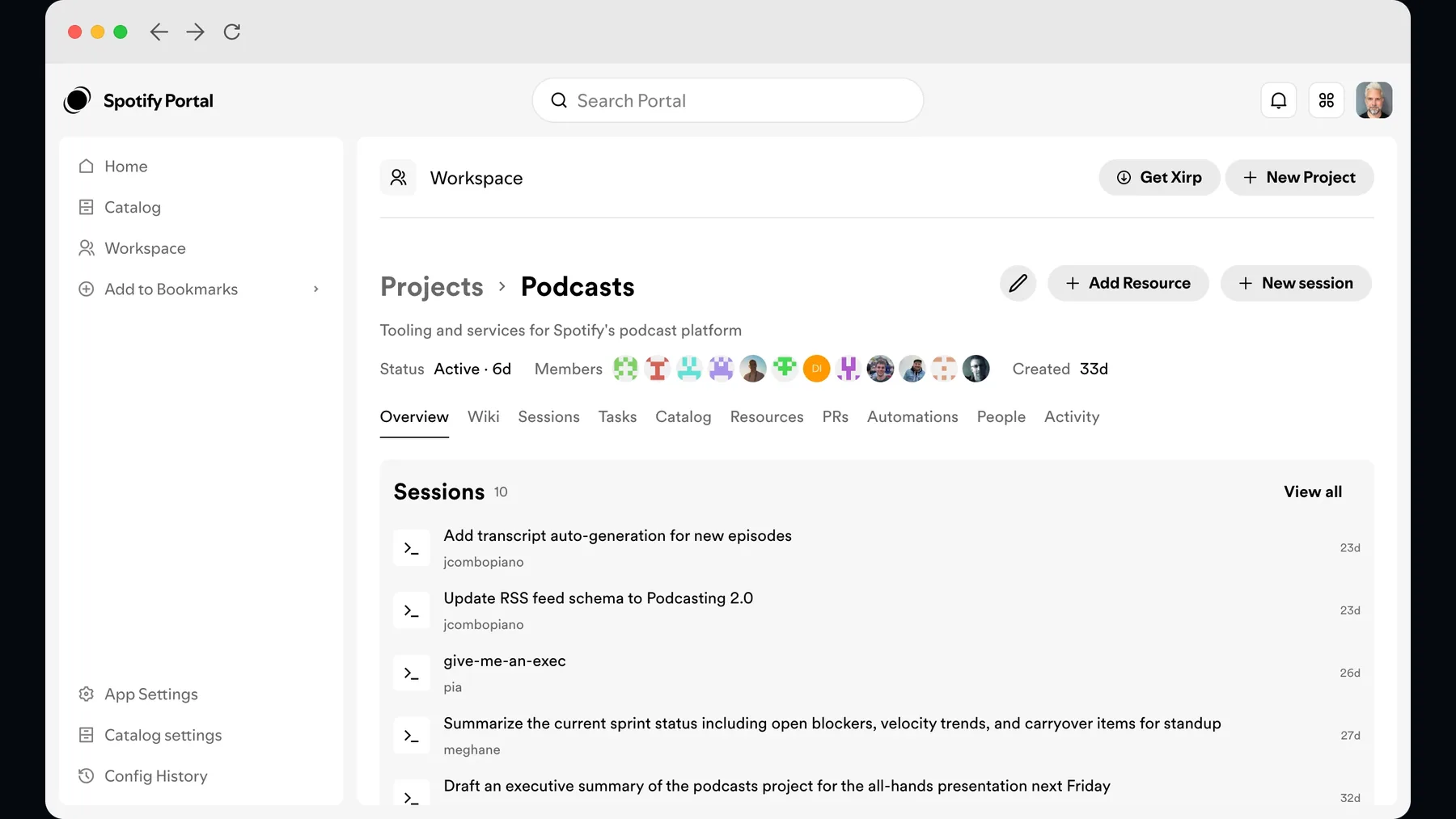Click the 'pia' author name
Image resolution: width=1456 pixels, height=819 pixels.
(x=453, y=688)
